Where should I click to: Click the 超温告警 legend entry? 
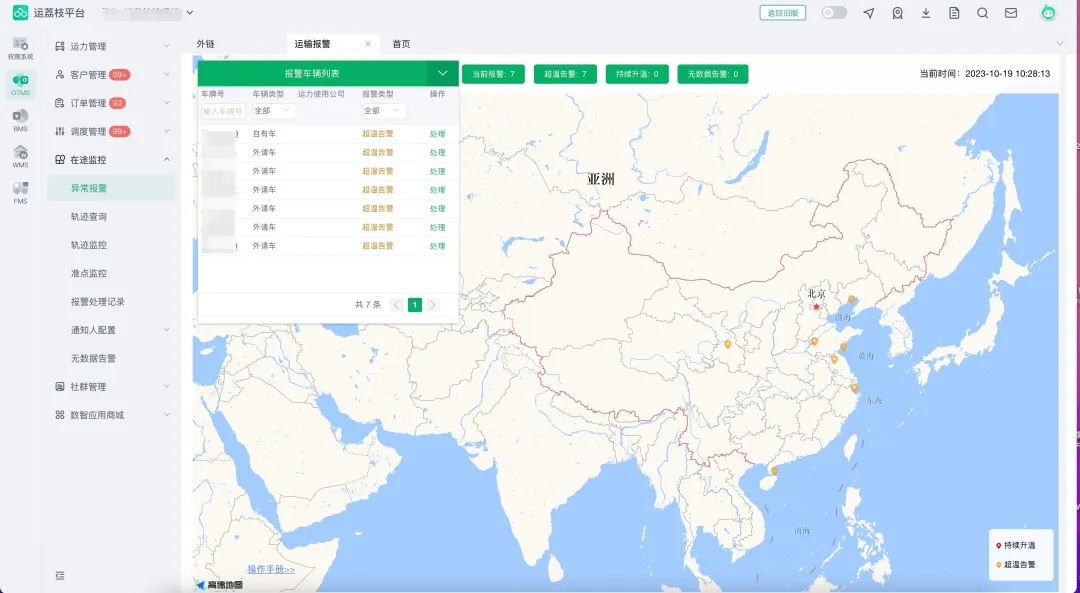[x=1015, y=564]
